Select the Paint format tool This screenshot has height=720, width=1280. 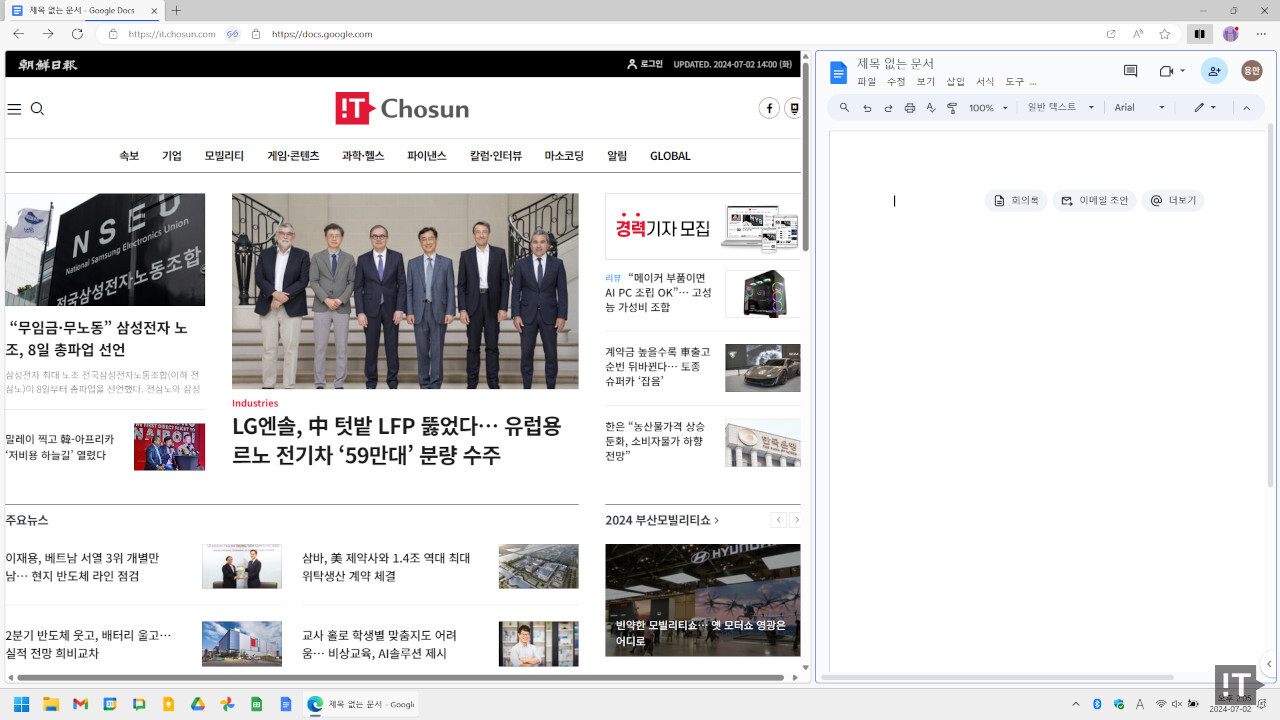(951, 107)
